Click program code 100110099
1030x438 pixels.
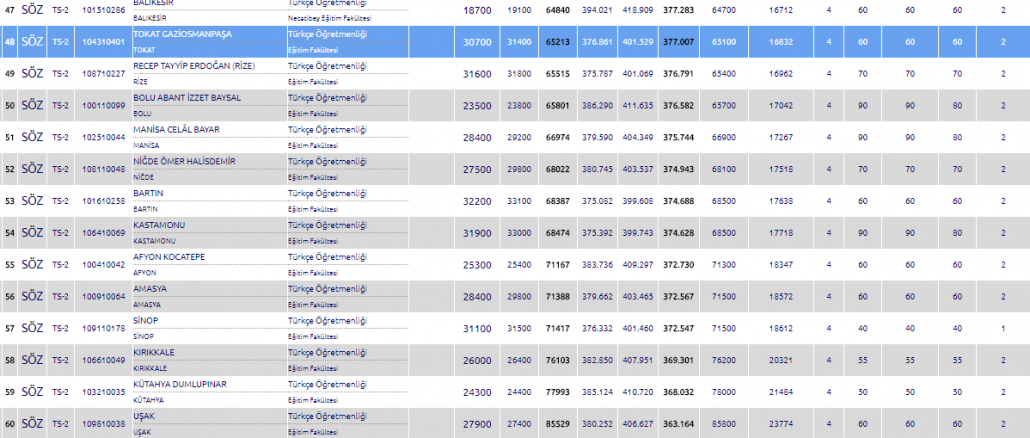[102, 105]
